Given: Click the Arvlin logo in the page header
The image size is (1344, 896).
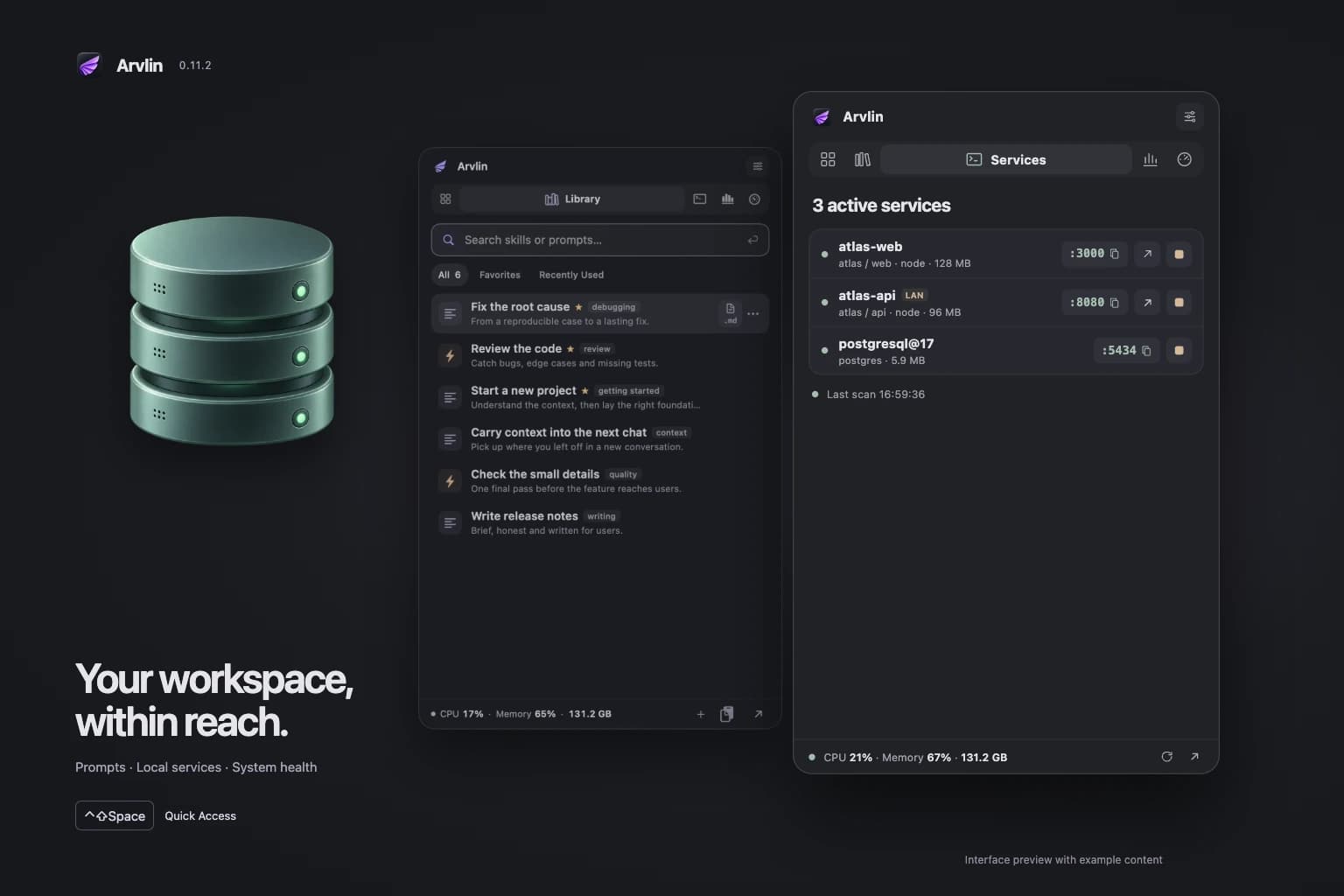Looking at the screenshot, I should (89, 65).
